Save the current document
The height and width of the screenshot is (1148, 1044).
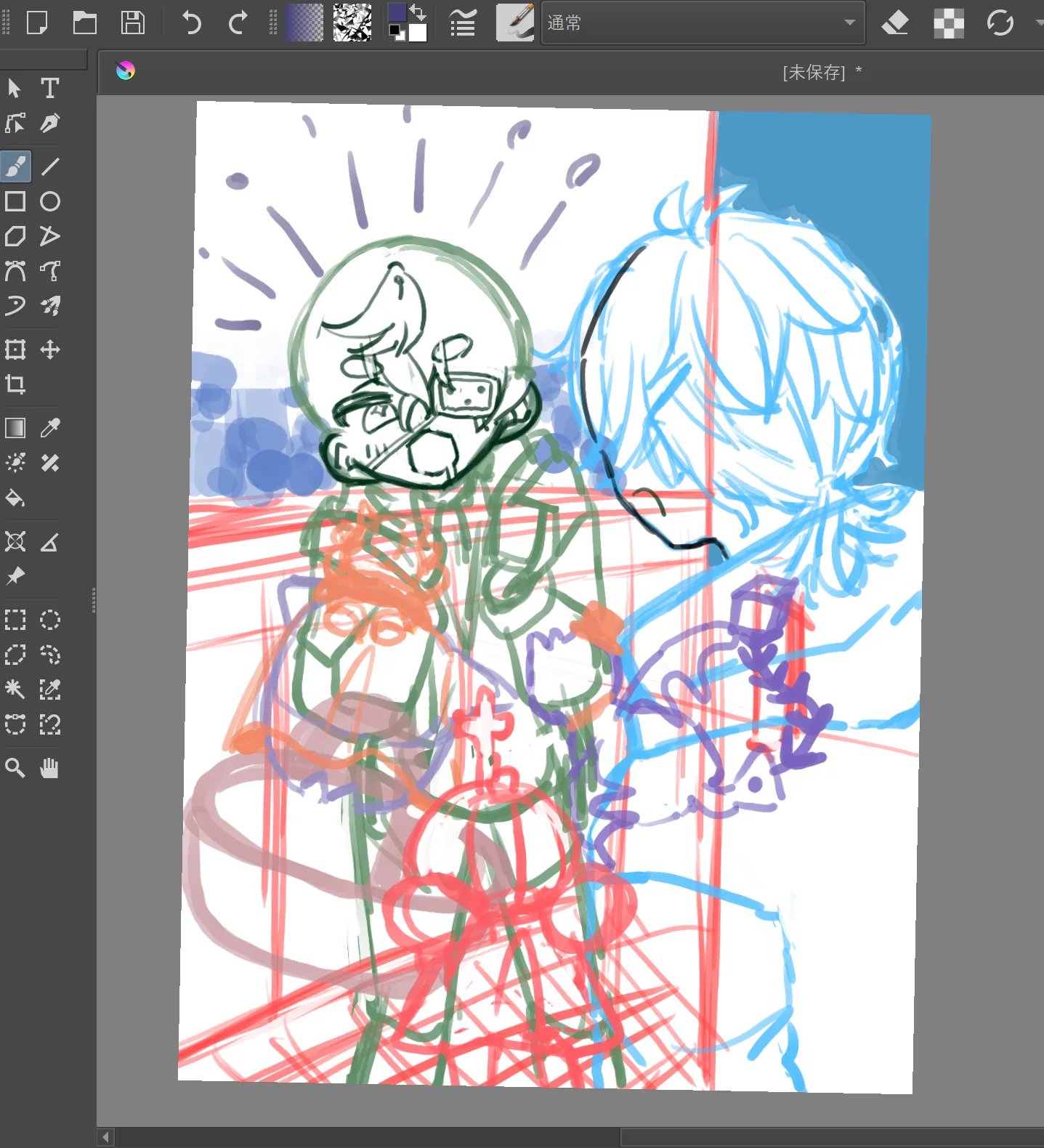(133, 23)
